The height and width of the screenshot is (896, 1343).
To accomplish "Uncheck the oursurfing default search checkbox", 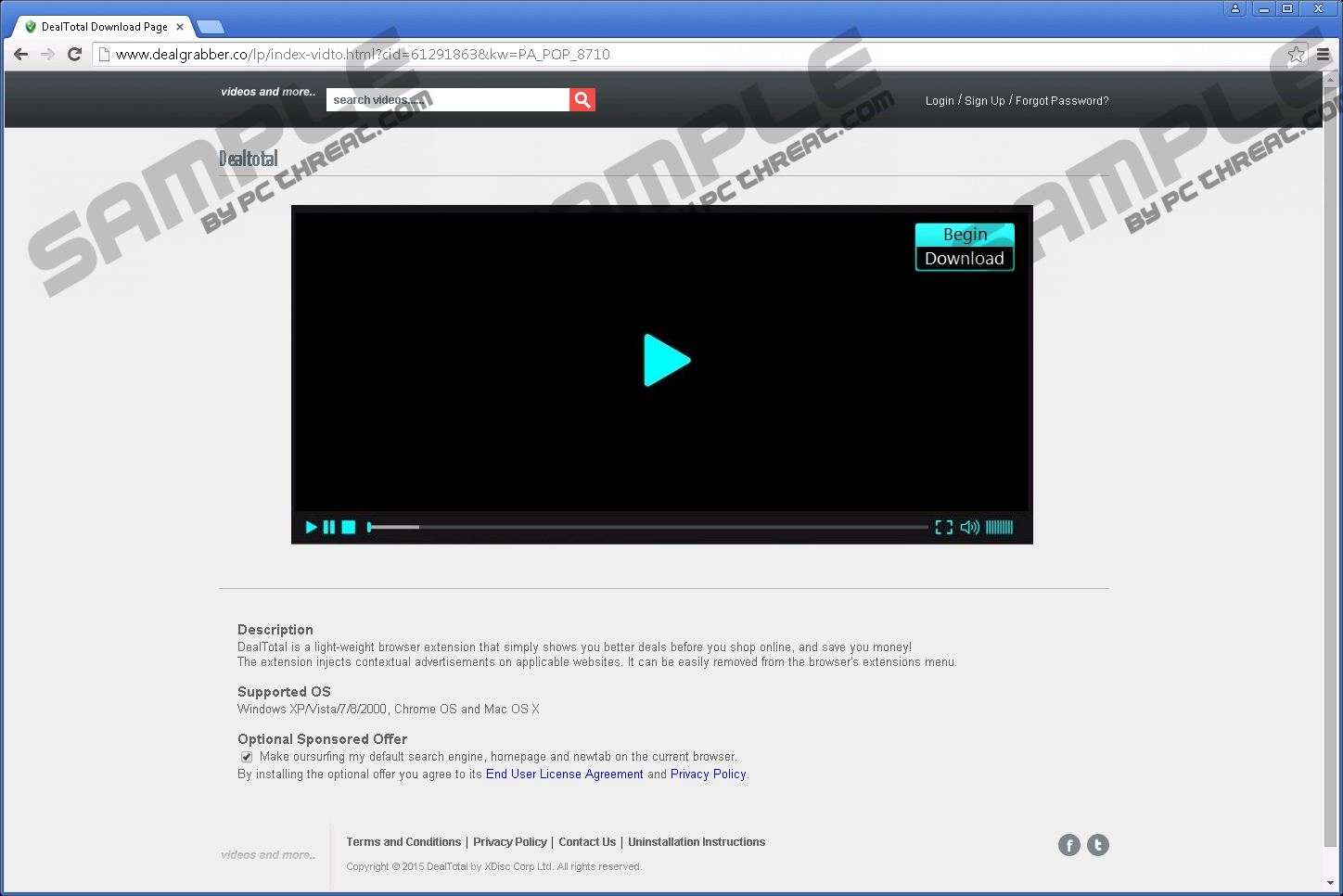I will [x=247, y=757].
